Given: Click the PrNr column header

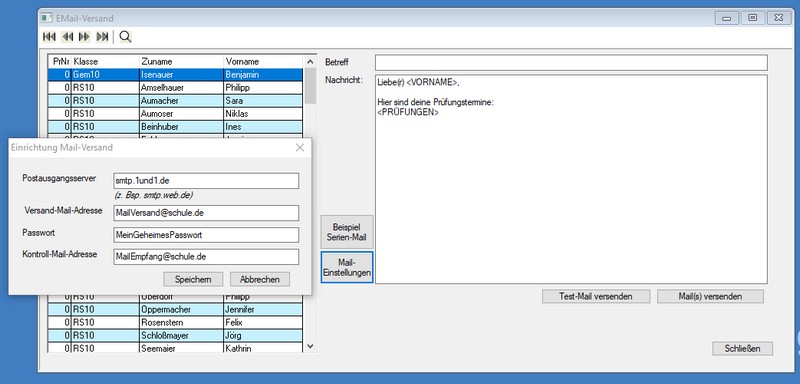Looking at the screenshot, I should tap(60, 61).
